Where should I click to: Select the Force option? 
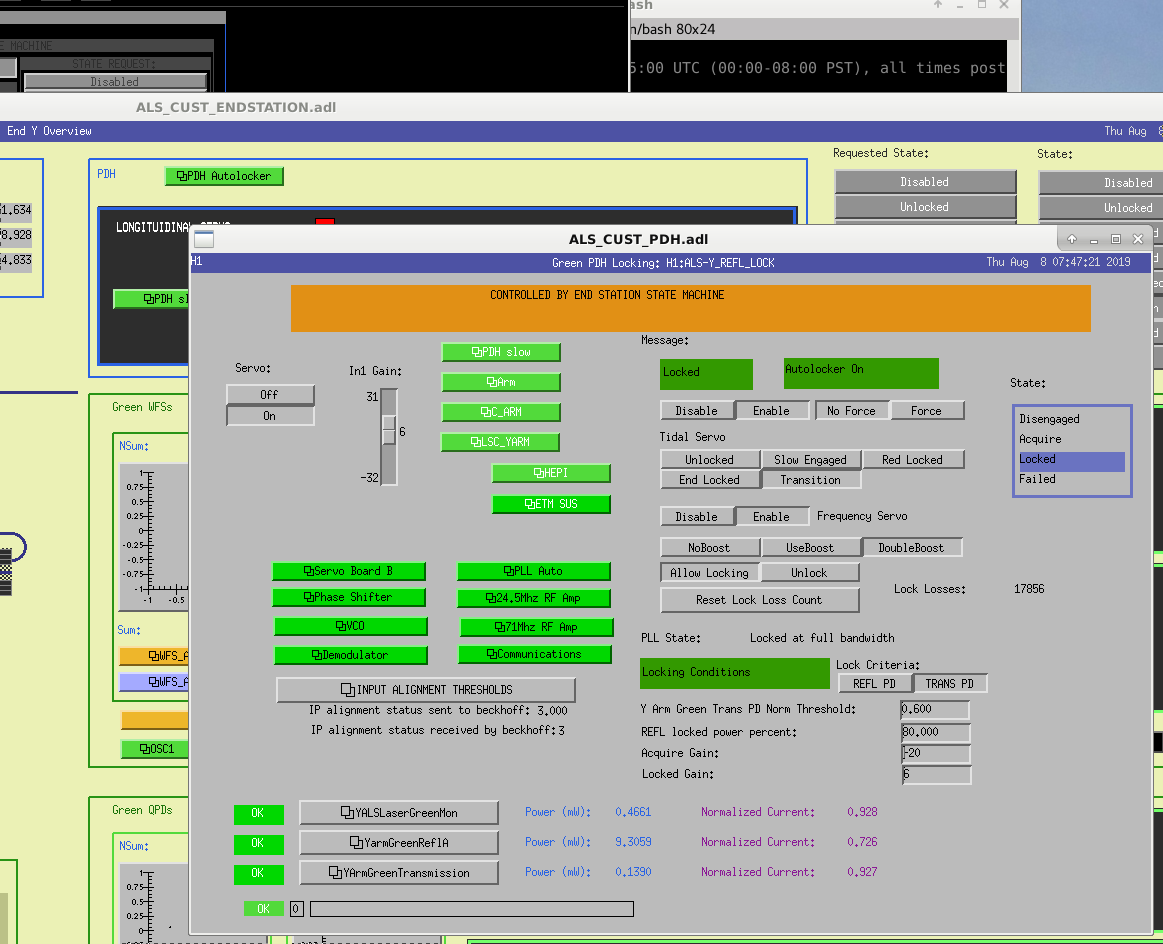(927, 411)
